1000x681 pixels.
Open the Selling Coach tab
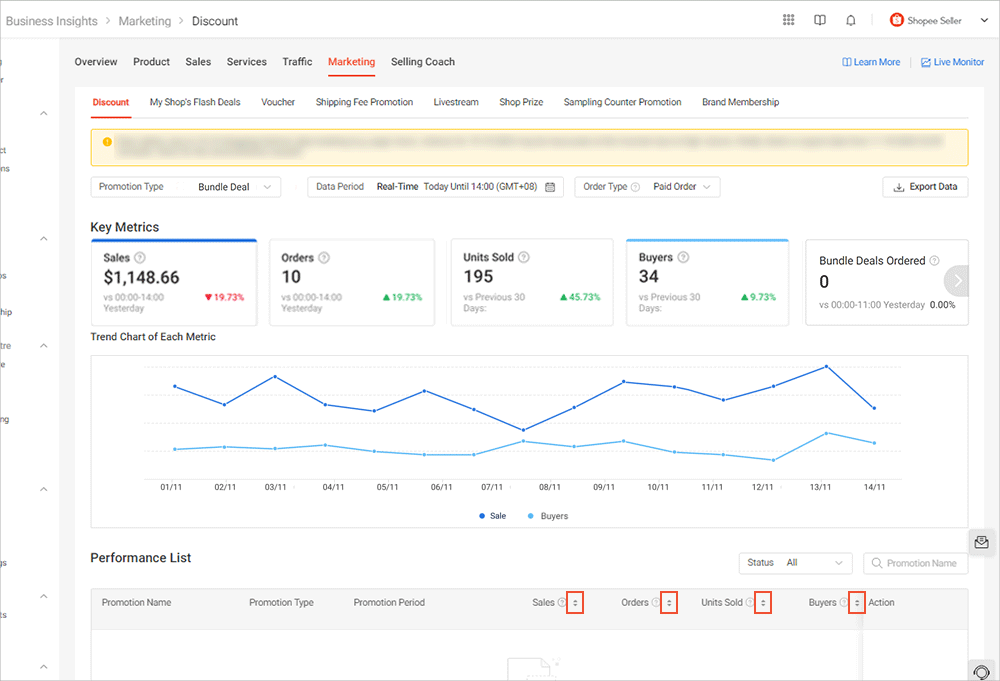click(x=422, y=61)
